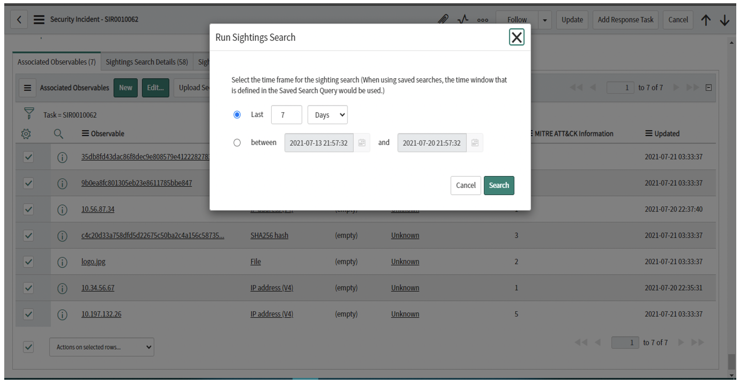
Task: Open Actions on selected rows dropdown
Action: pyautogui.click(x=102, y=347)
